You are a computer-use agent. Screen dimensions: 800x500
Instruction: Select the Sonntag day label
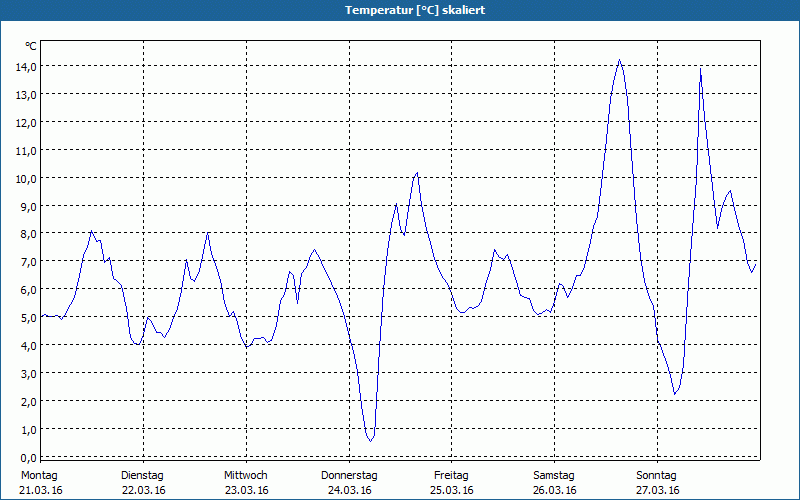656,475
